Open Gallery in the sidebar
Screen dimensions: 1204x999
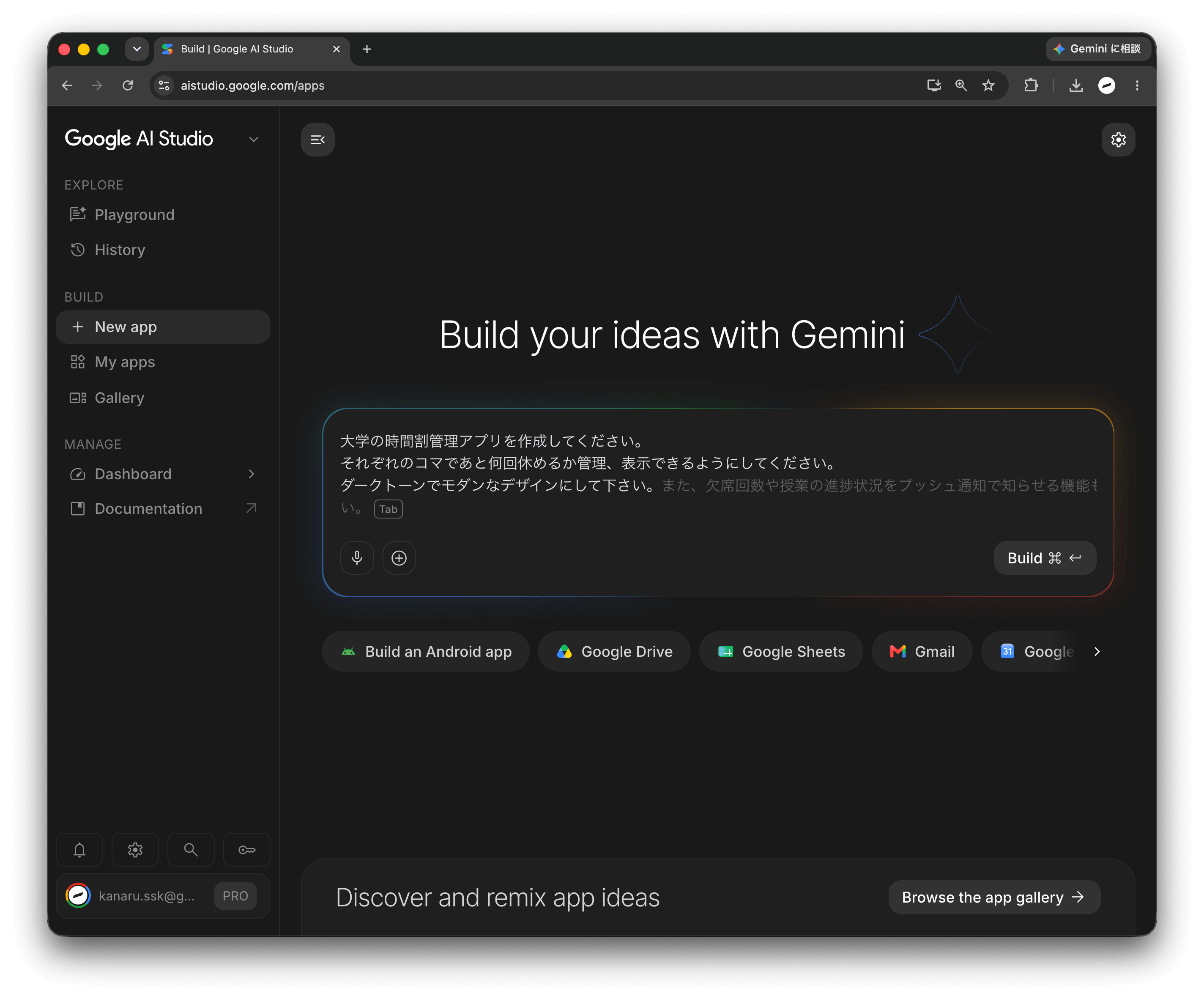tap(164, 398)
